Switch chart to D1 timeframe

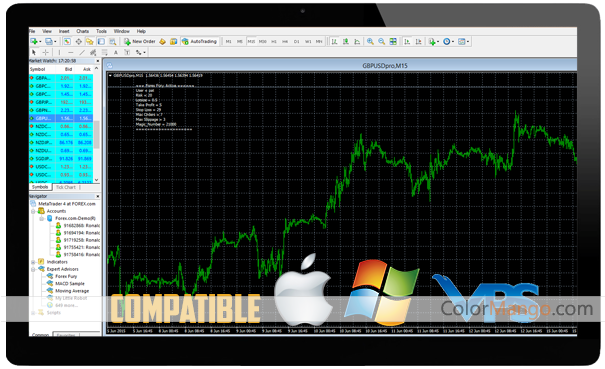pyautogui.click(x=297, y=41)
